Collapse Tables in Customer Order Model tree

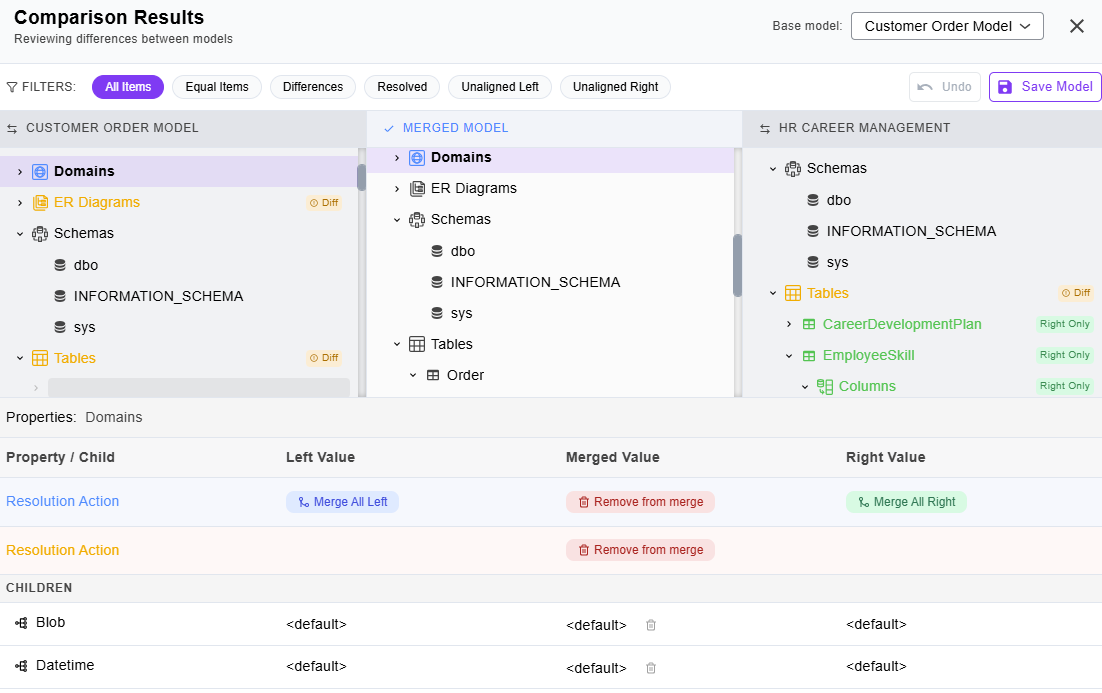click(x=20, y=358)
